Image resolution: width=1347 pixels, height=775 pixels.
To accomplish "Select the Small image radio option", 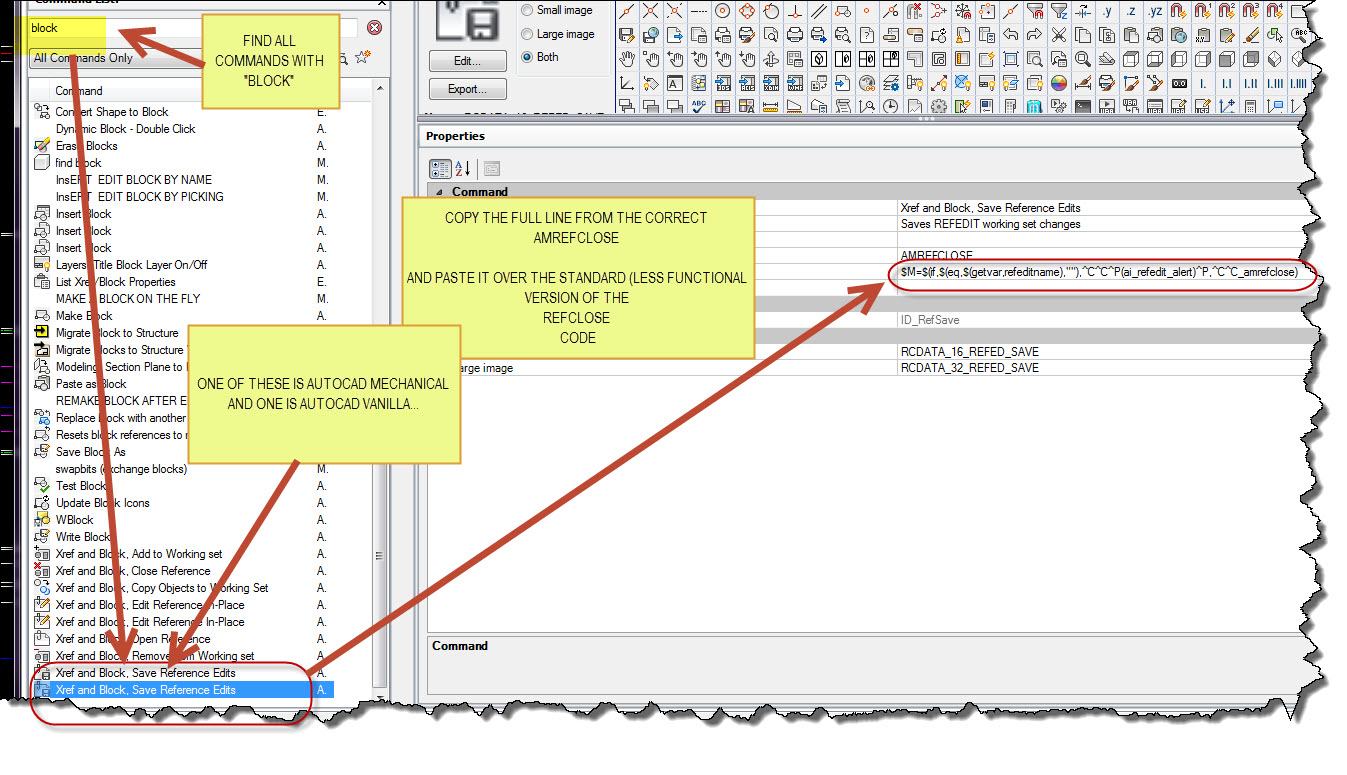I will 527,11.
